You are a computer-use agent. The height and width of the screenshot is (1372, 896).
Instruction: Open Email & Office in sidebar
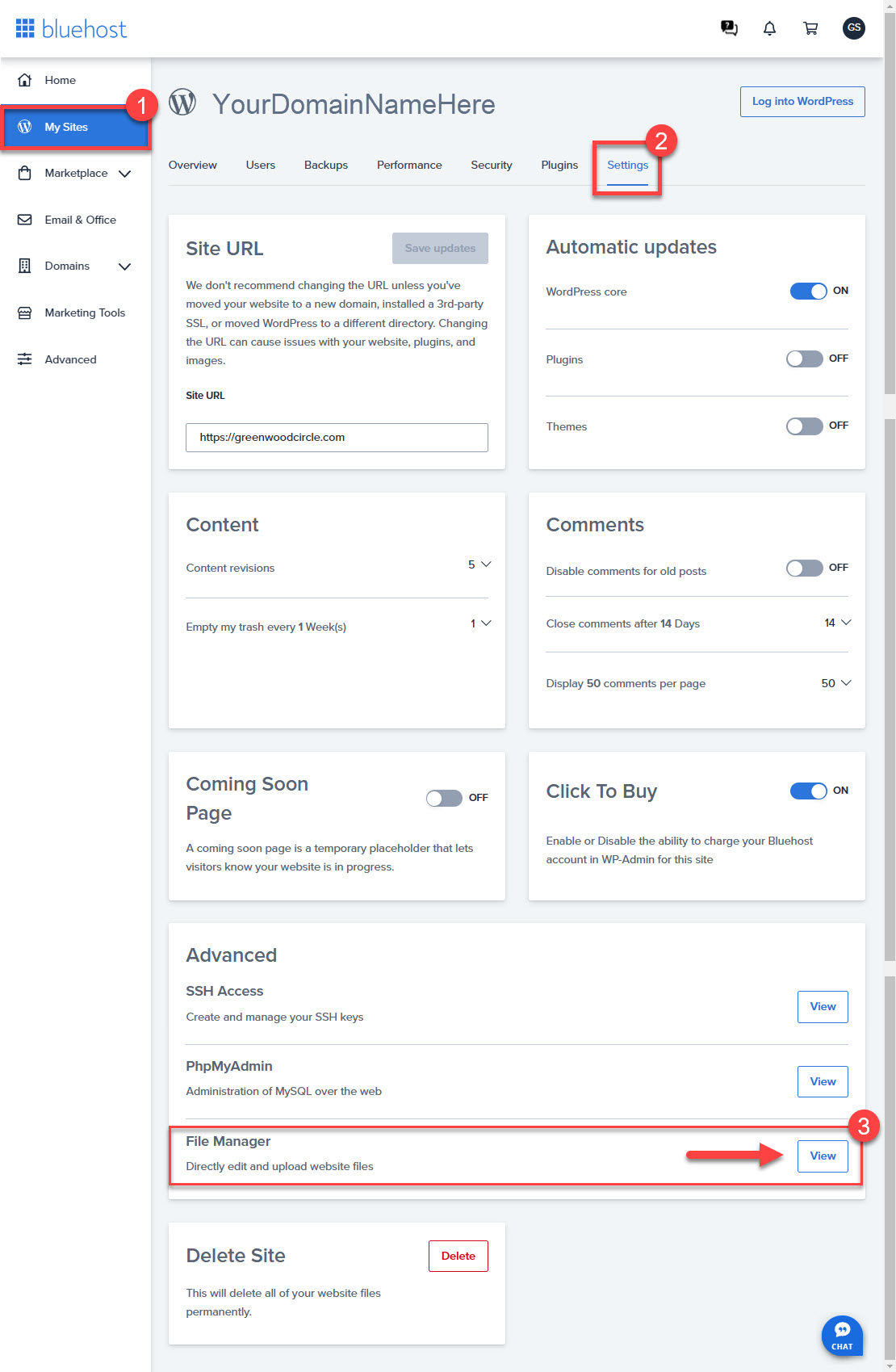point(80,220)
